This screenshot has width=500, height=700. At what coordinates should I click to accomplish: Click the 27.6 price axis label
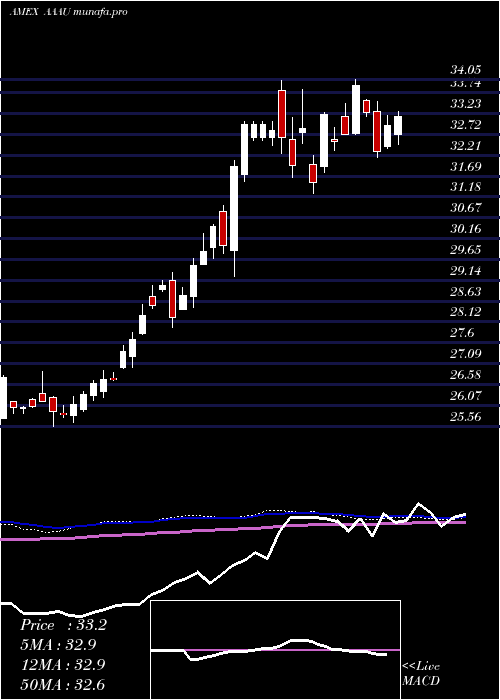tap(462, 333)
